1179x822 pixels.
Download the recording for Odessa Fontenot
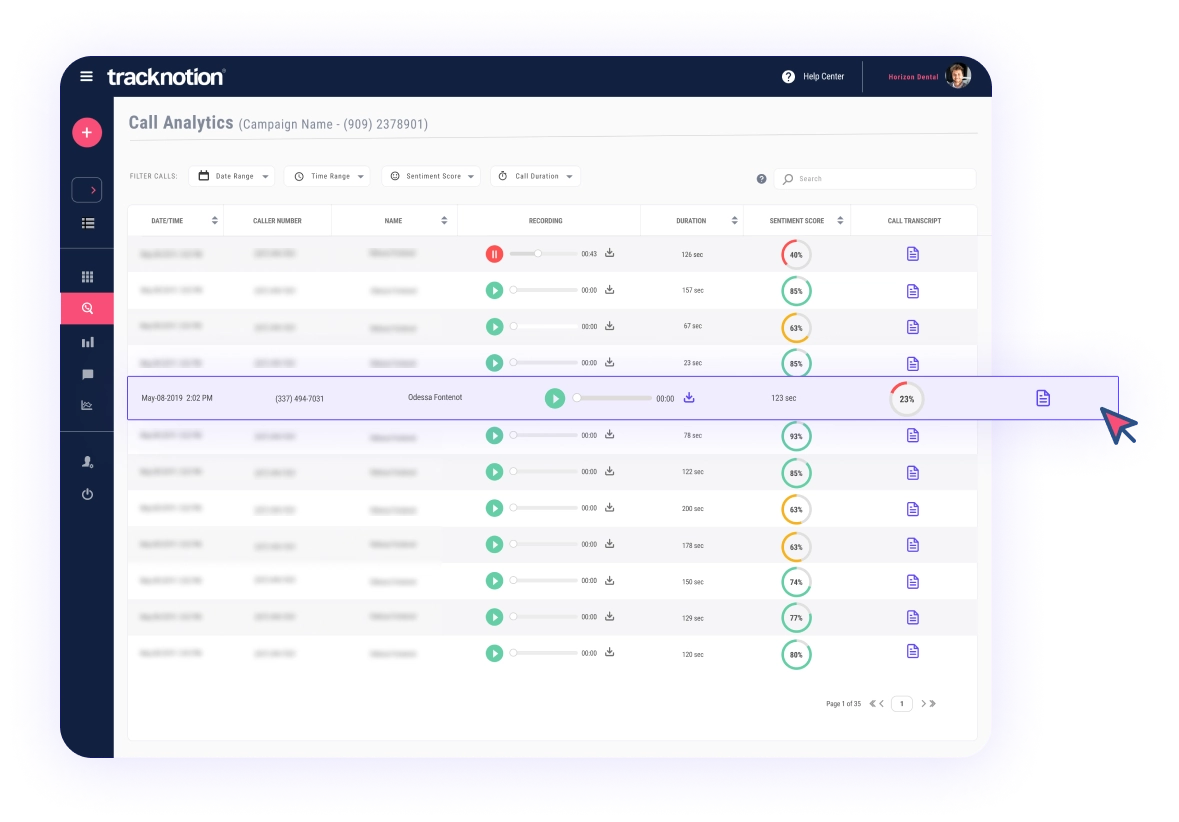(688, 397)
